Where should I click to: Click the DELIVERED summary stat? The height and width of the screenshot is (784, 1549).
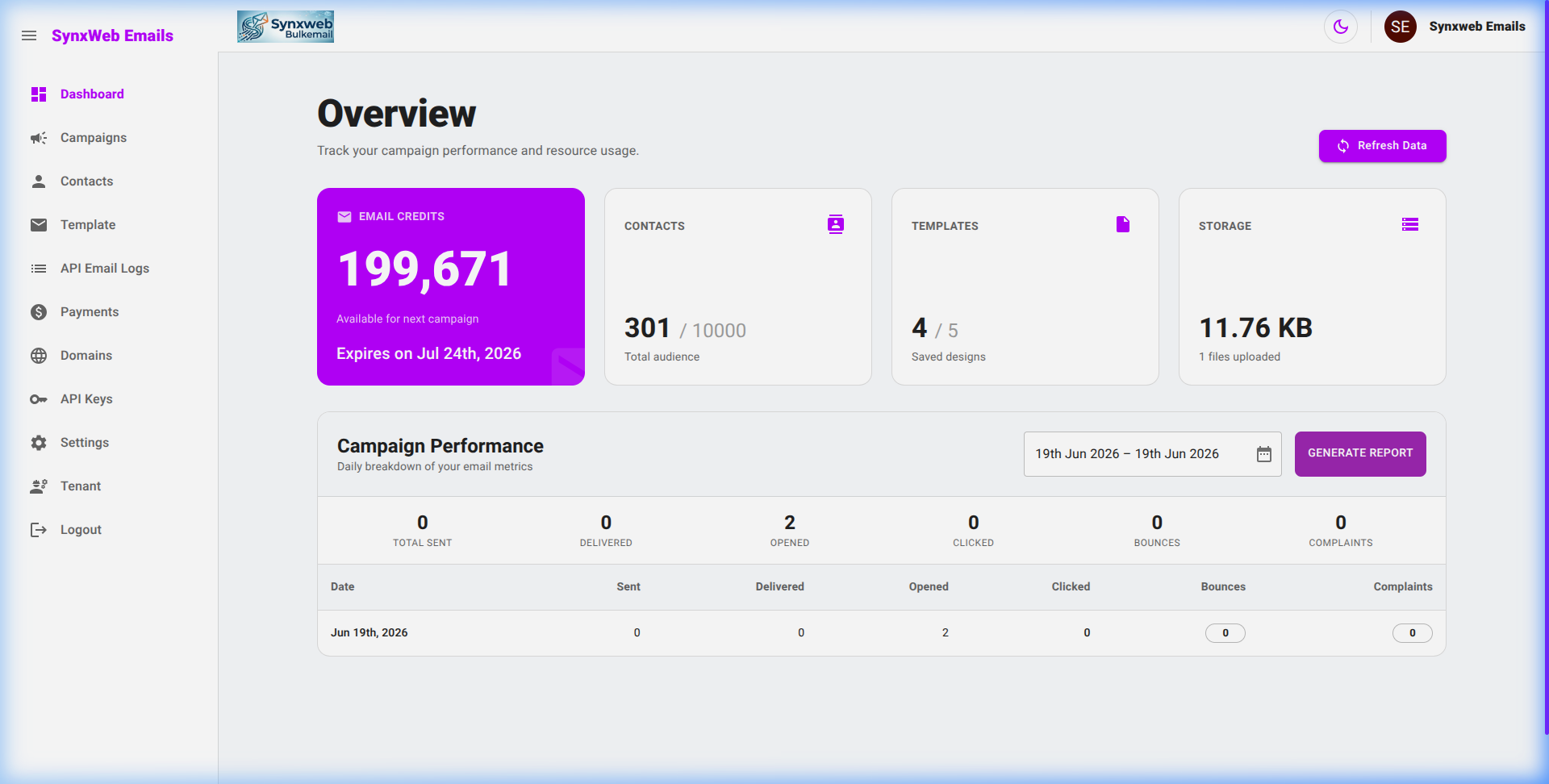[606, 531]
